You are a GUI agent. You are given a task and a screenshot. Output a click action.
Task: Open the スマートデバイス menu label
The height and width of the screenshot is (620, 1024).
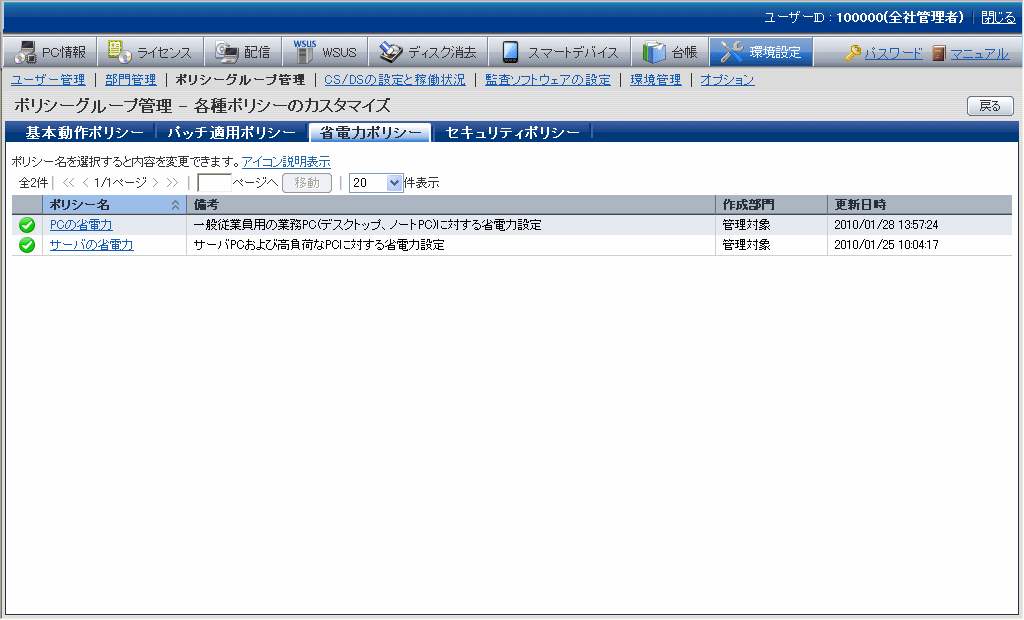coord(573,52)
